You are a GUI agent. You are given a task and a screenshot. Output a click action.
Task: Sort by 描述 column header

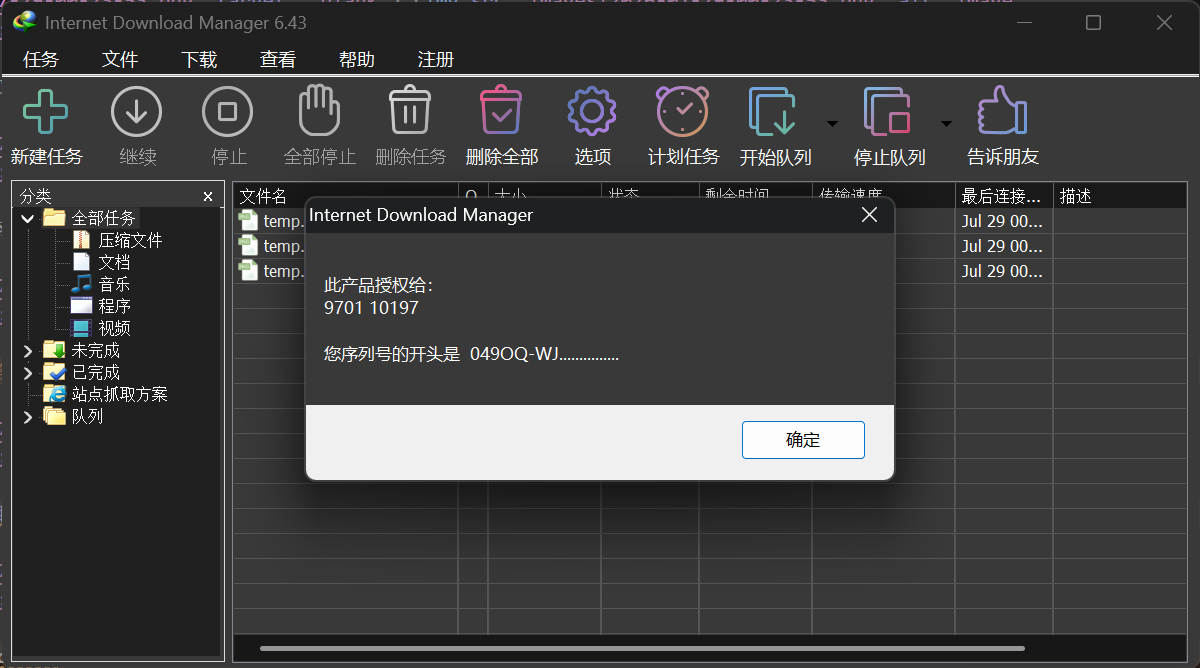[x=1121, y=196]
